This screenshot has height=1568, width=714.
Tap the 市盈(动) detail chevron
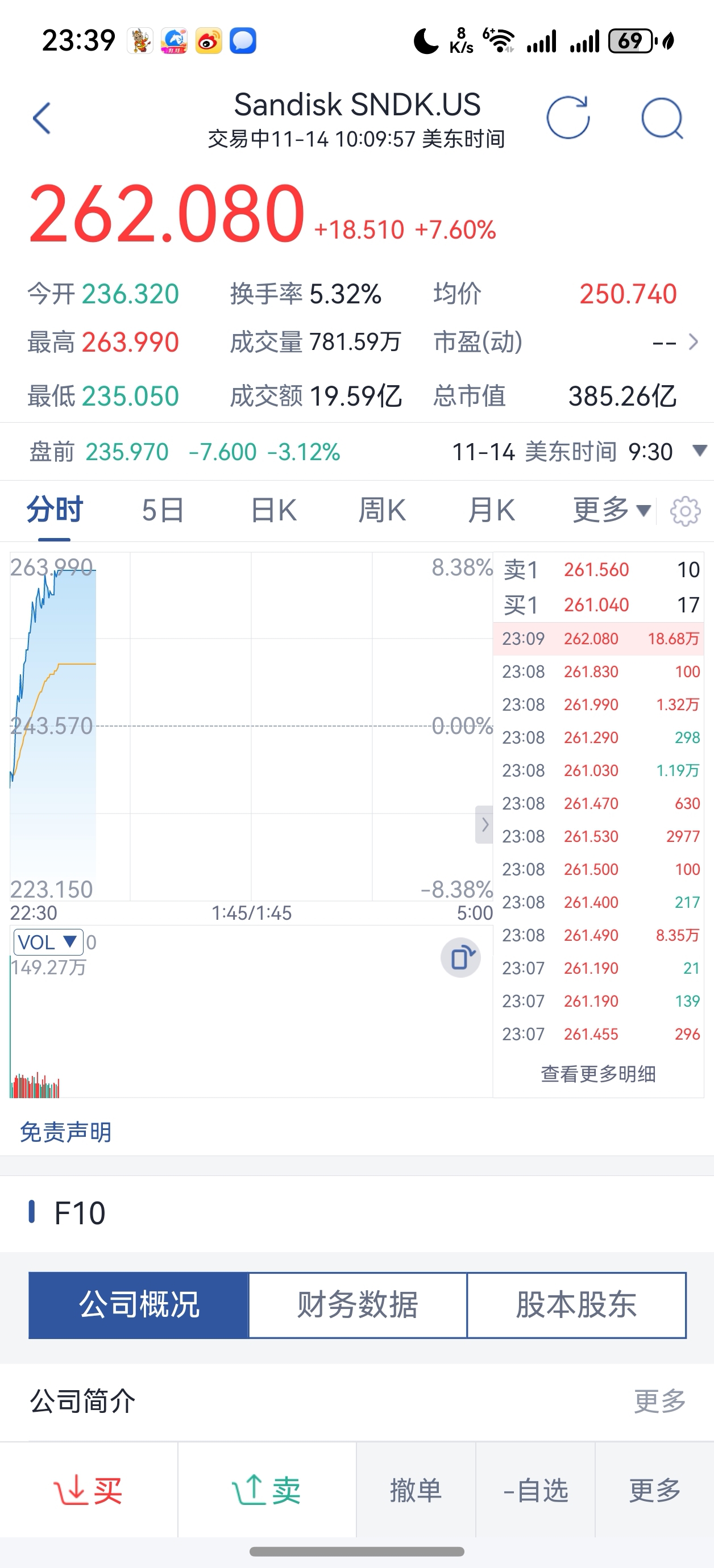694,342
